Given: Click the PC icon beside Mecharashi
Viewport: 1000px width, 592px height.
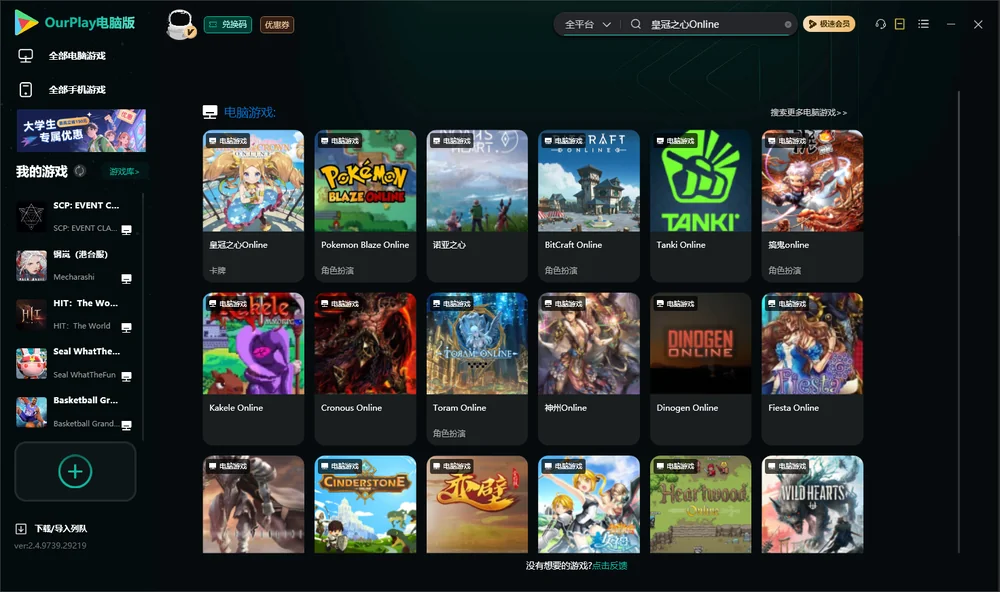Looking at the screenshot, I should [x=126, y=279].
